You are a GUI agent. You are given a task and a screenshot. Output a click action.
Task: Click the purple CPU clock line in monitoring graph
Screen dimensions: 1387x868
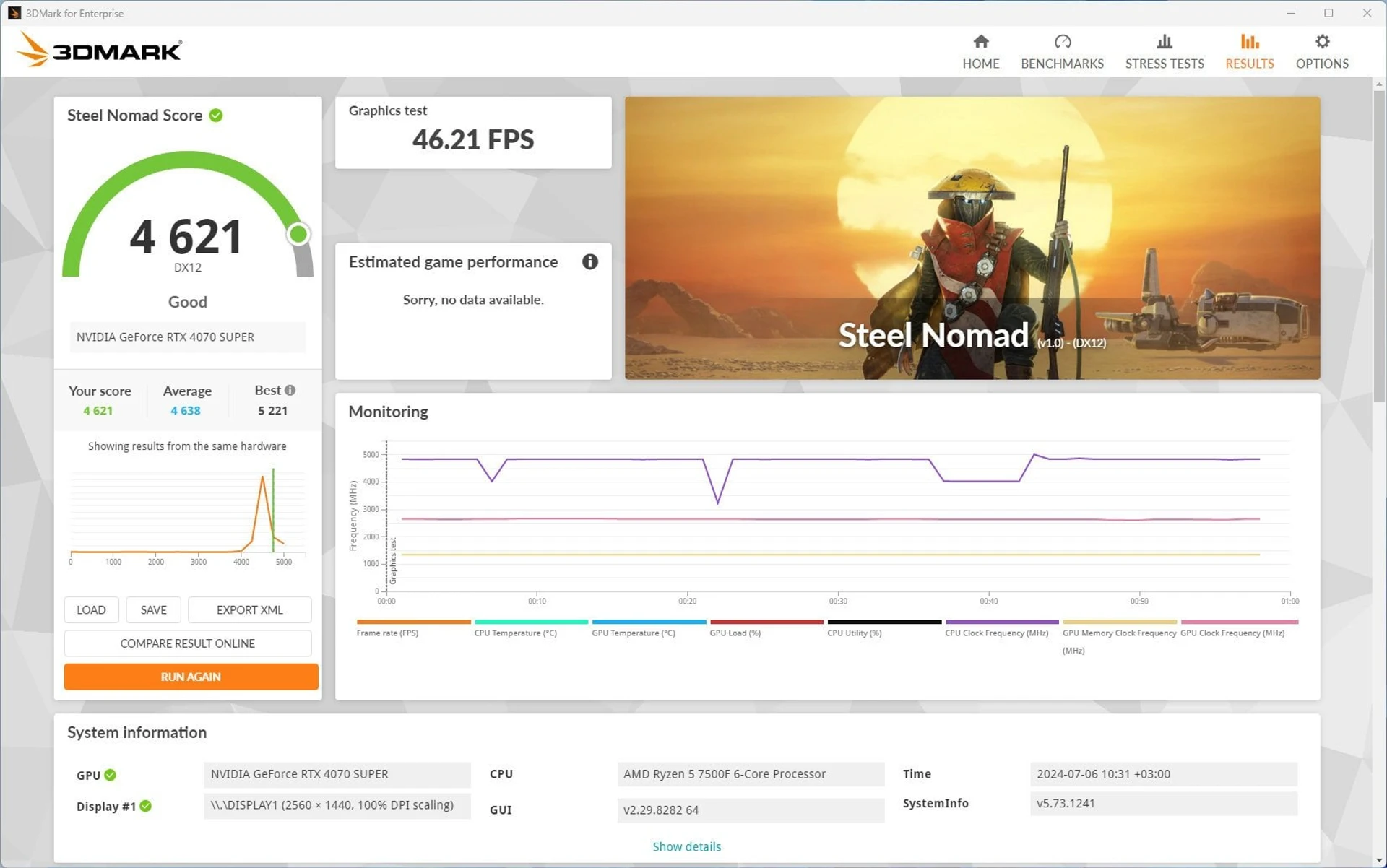click(x=831, y=459)
